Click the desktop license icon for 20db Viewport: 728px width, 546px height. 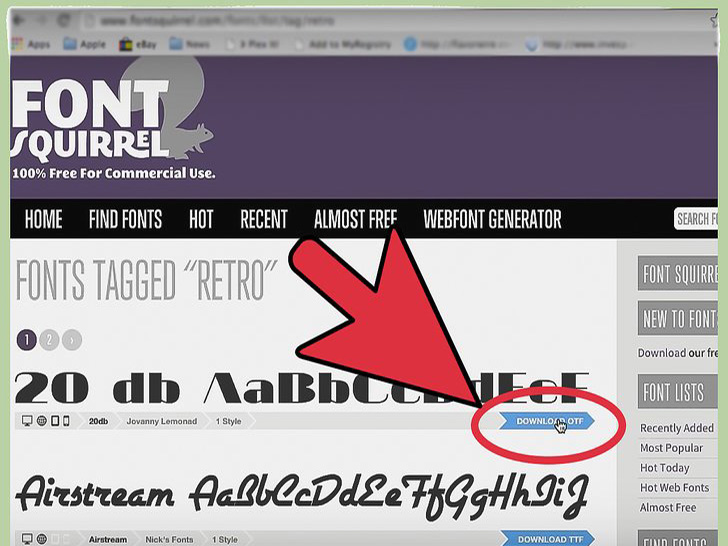(27, 421)
